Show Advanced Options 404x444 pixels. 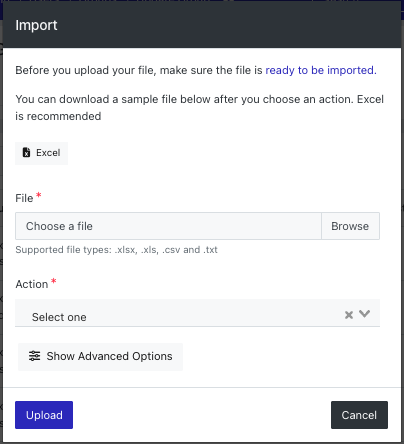100,357
